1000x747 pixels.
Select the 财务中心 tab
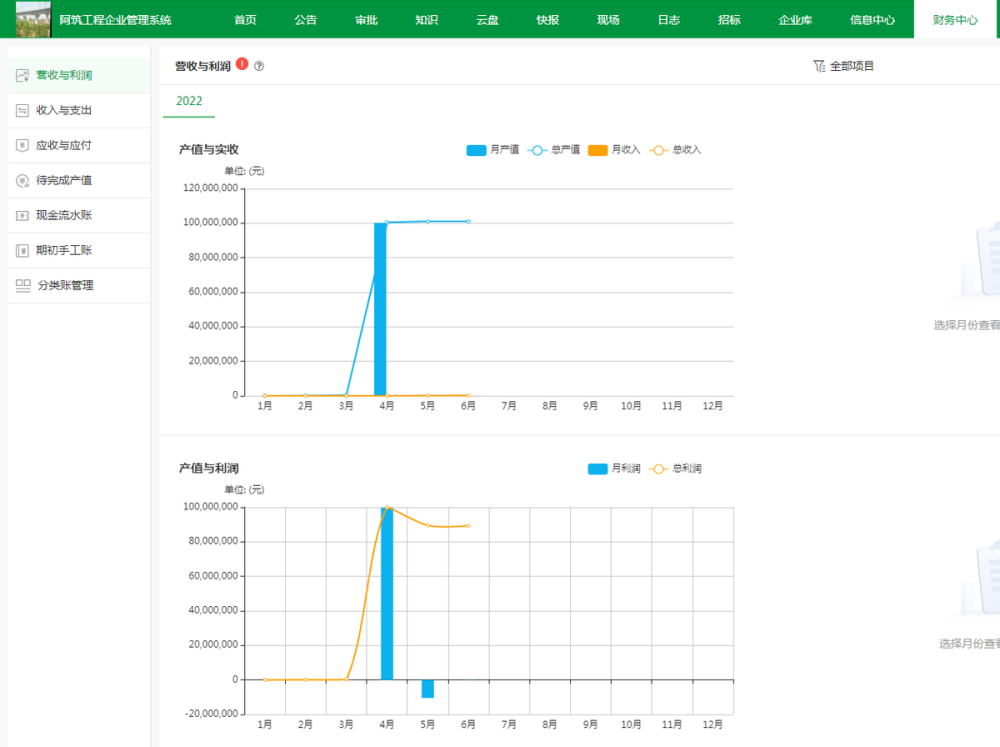tap(955, 20)
